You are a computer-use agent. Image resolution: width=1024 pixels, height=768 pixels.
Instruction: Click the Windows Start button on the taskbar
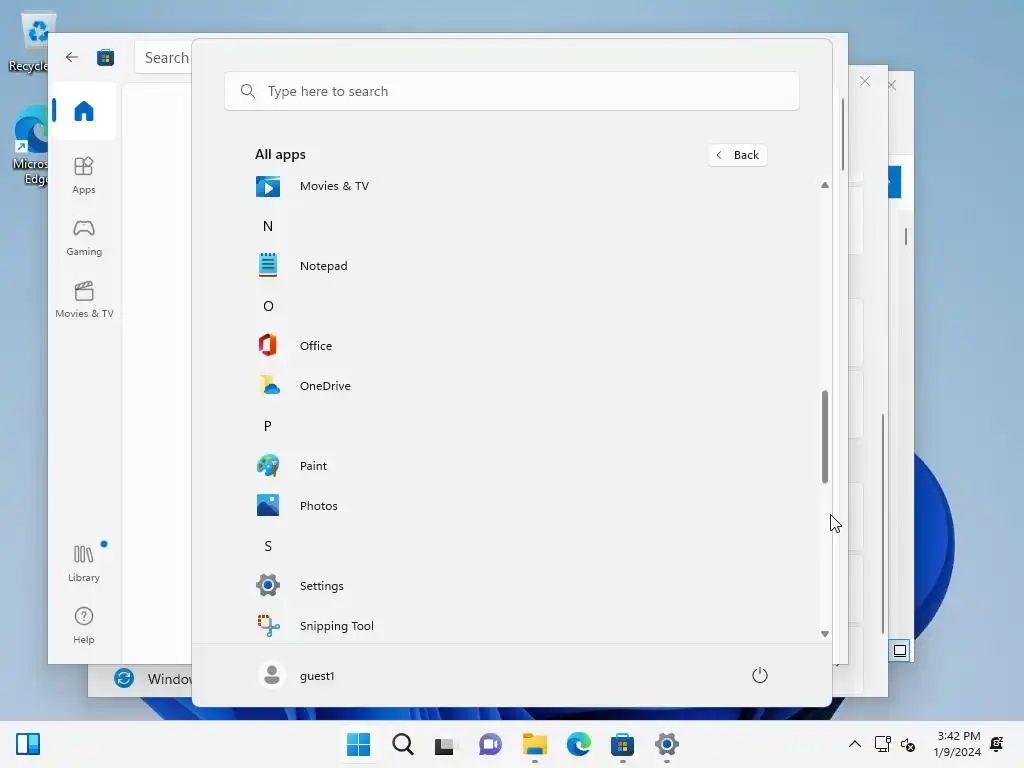click(358, 744)
